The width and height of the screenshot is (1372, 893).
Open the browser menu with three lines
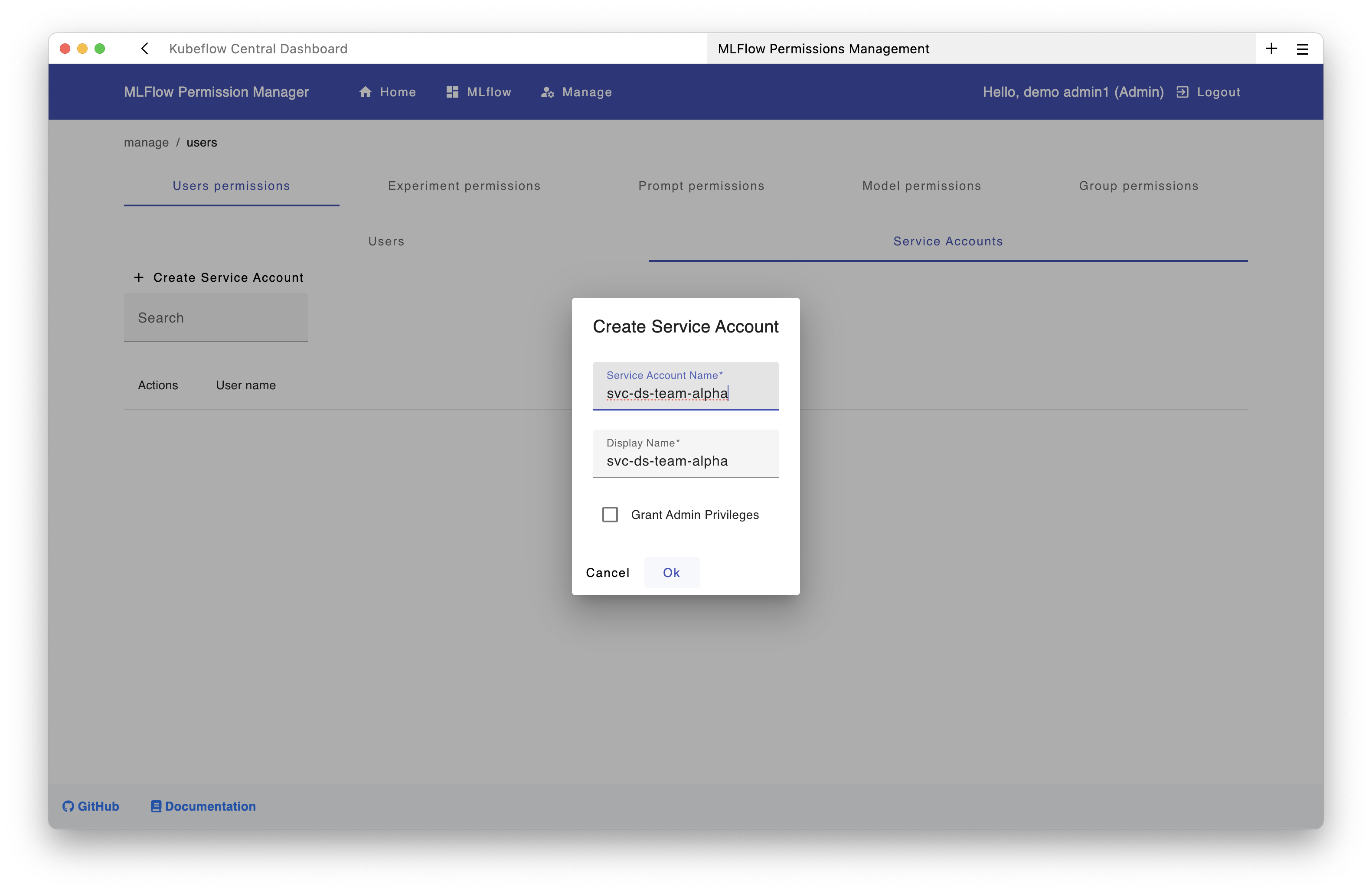pyautogui.click(x=1302, y=49)
